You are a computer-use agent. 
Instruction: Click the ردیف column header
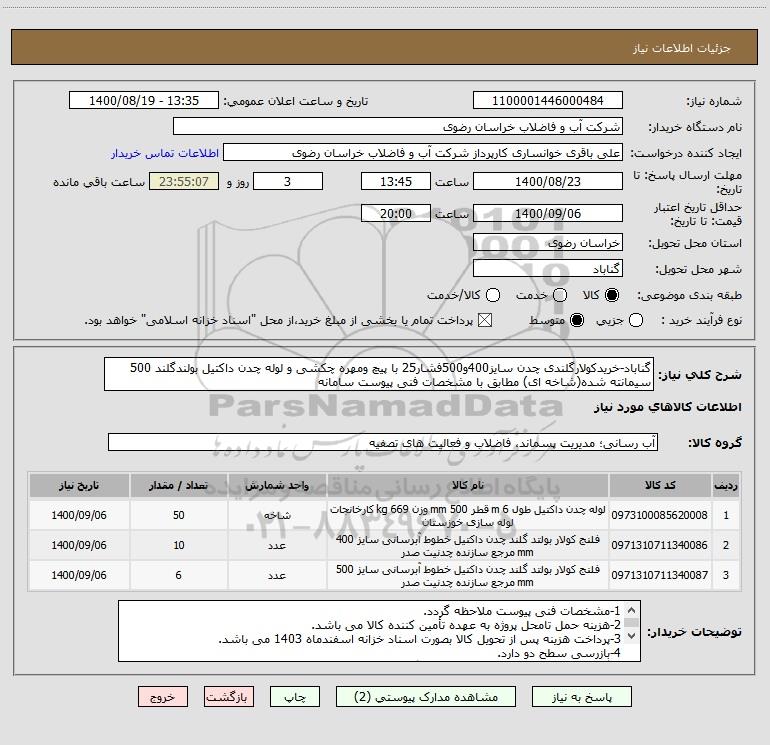coord(726,485)
